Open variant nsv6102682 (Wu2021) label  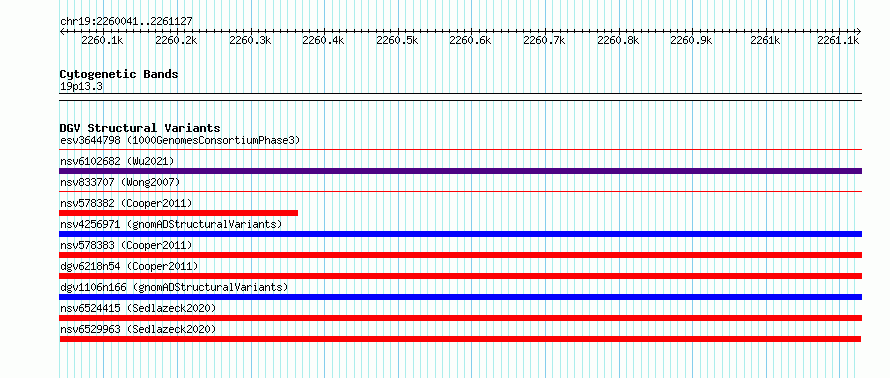point(117,161)
